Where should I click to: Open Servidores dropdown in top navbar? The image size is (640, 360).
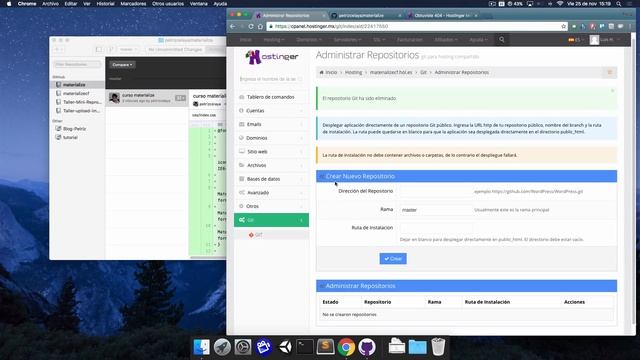[x=347, y=40]
